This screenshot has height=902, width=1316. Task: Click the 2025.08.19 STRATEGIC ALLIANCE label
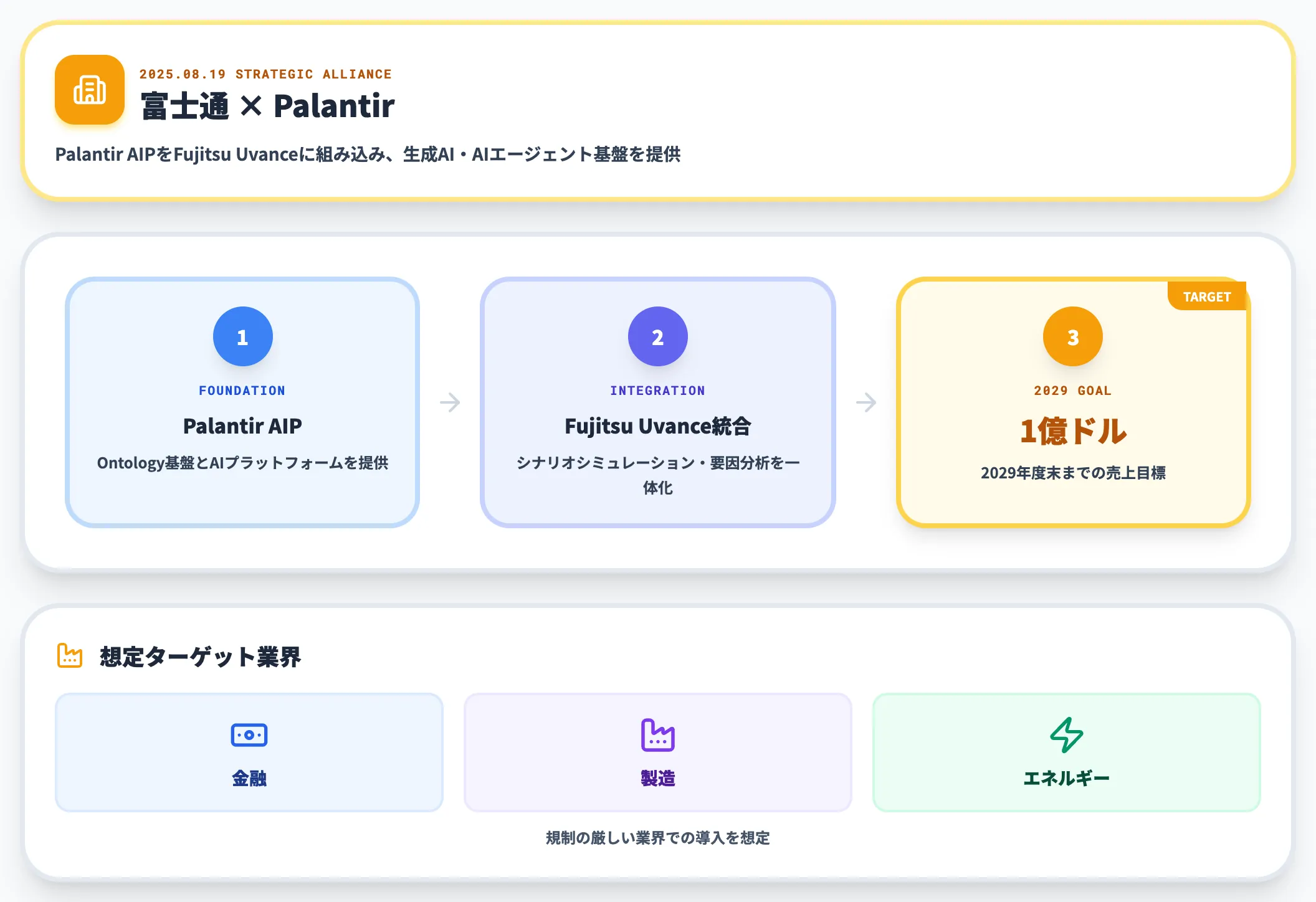265,74
